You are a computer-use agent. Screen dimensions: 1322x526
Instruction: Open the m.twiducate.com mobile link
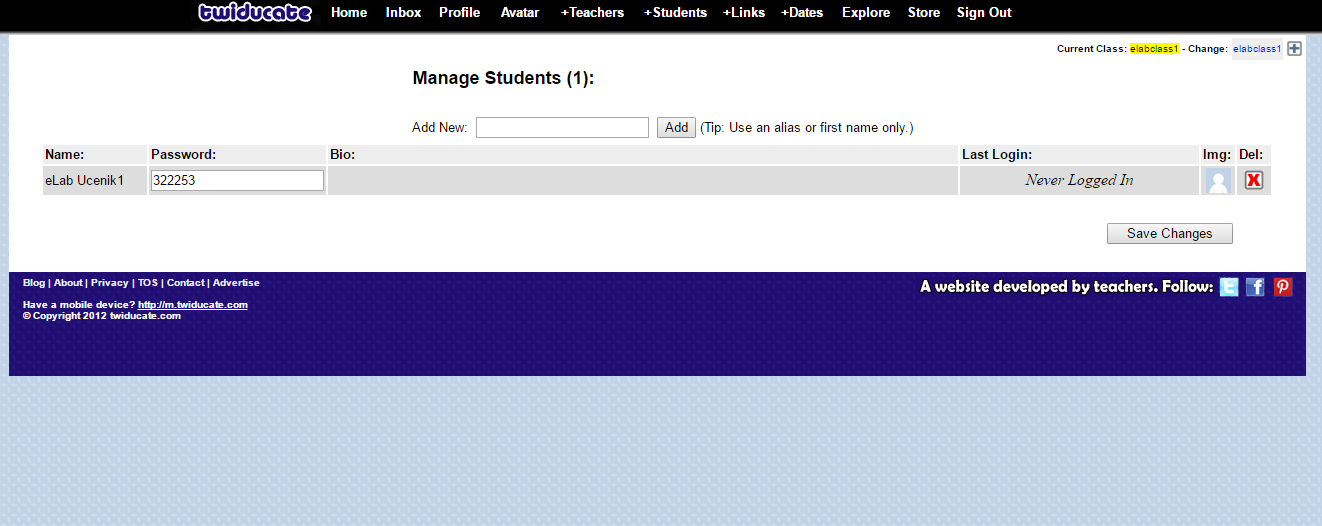(x=192, y=305)
